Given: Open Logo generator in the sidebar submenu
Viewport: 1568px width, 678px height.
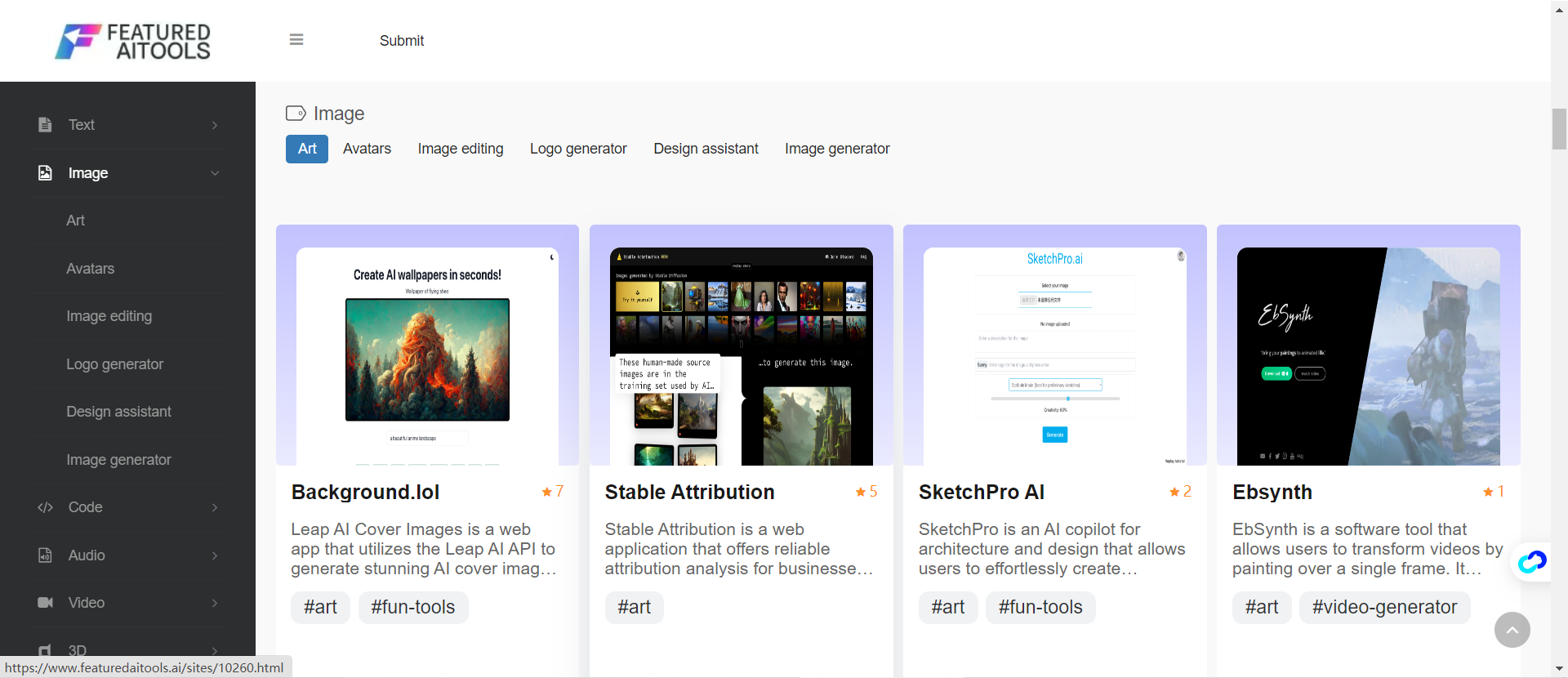Looking at the screenshot, I should [115, 364].
